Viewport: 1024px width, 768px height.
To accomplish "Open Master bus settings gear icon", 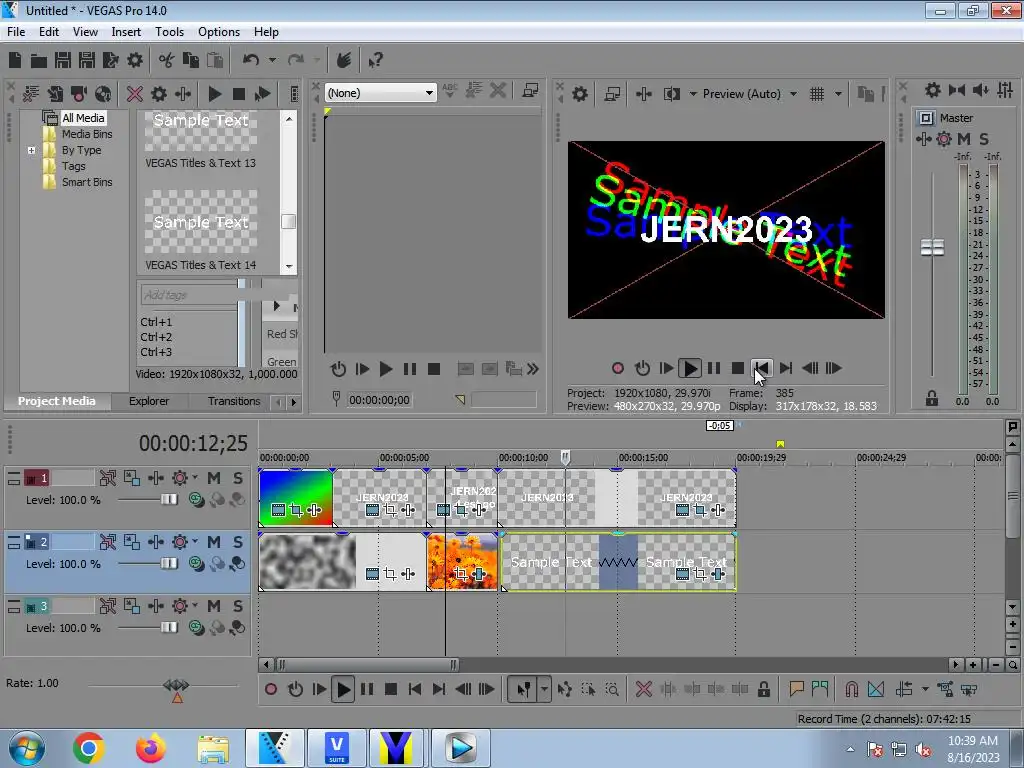I will [x=933, y=90].
